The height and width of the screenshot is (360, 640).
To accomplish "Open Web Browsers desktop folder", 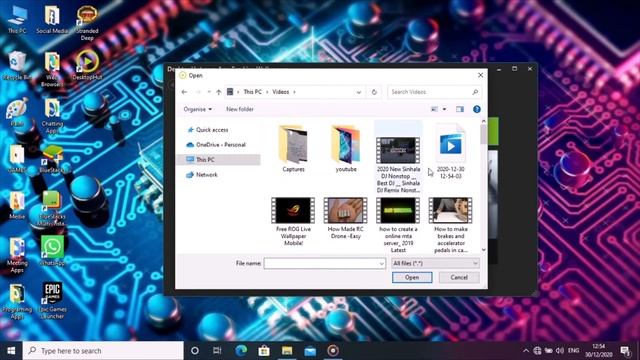I will 52,69.
